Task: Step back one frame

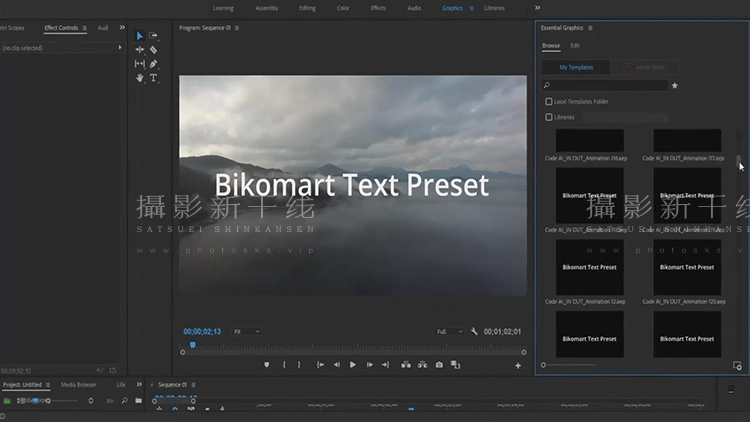Action: tap(337, 365)
